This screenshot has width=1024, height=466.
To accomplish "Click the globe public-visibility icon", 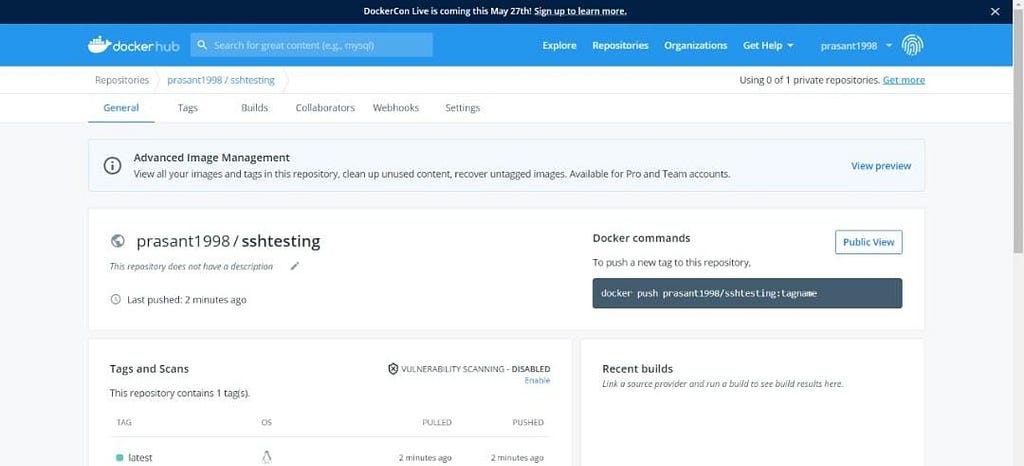I will coord(118,241).
